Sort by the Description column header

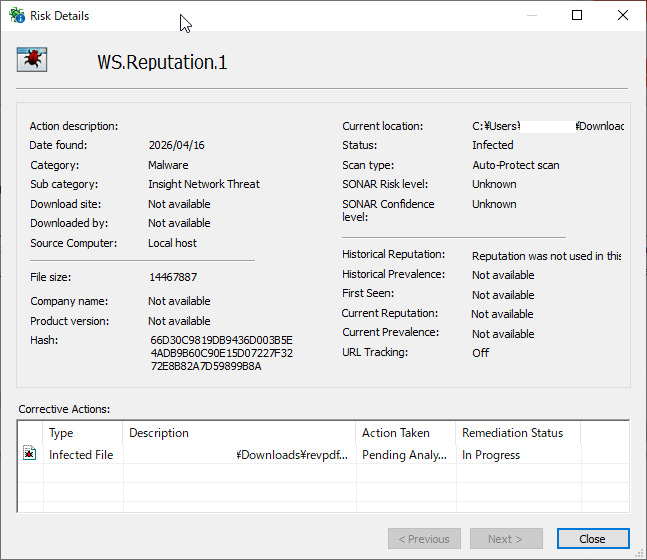tap(239, 432)
